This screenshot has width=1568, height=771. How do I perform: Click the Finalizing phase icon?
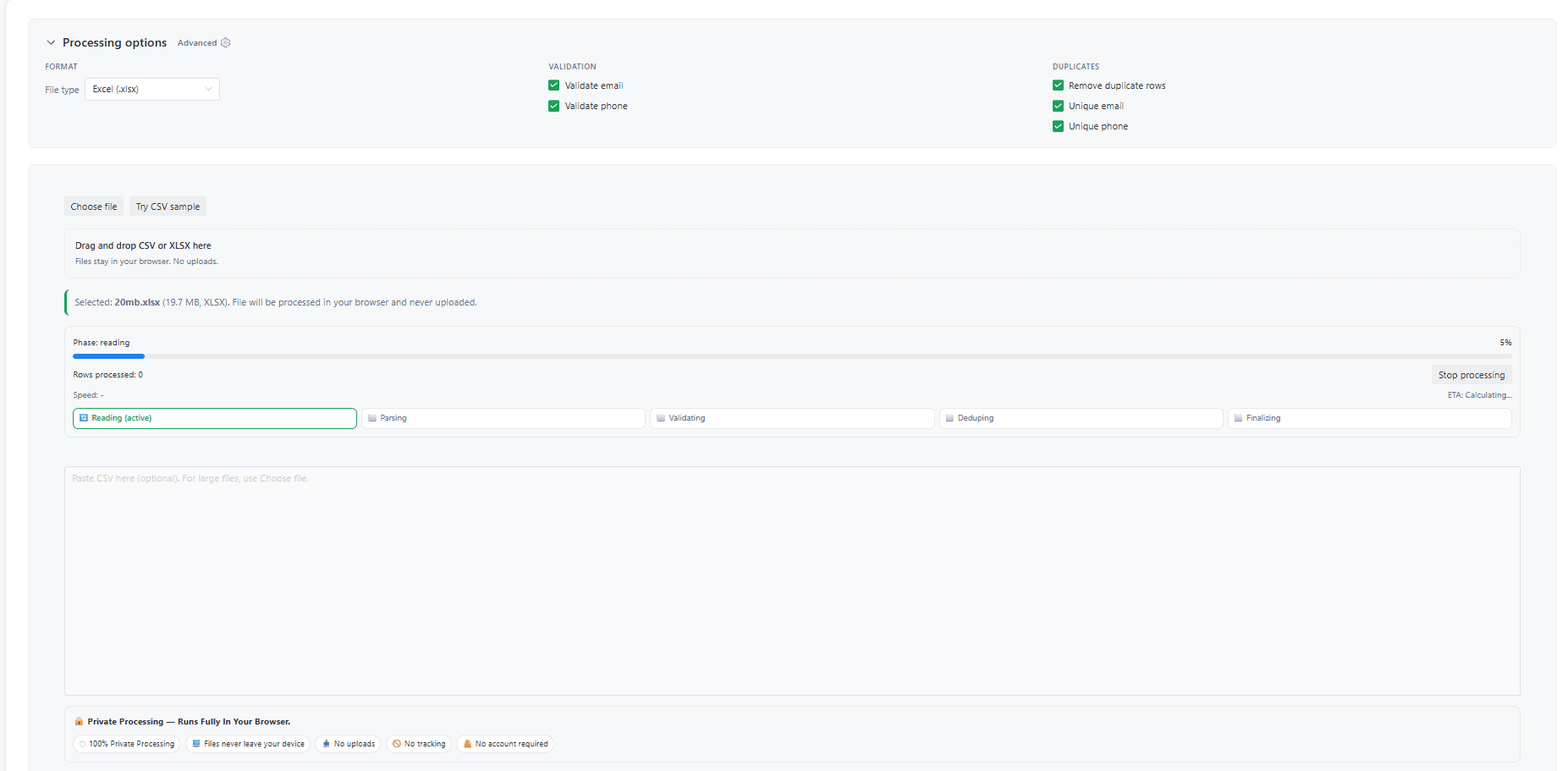pyautogui.click(x=1237, y=417)
